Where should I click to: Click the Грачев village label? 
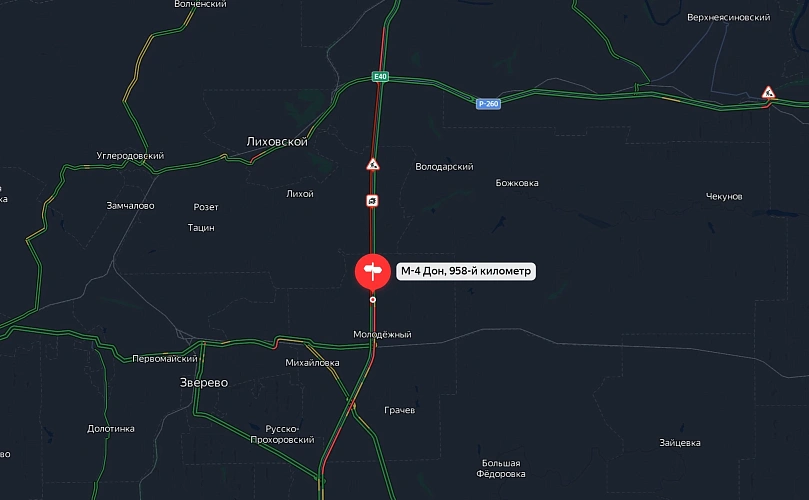[x=399, y=410]
